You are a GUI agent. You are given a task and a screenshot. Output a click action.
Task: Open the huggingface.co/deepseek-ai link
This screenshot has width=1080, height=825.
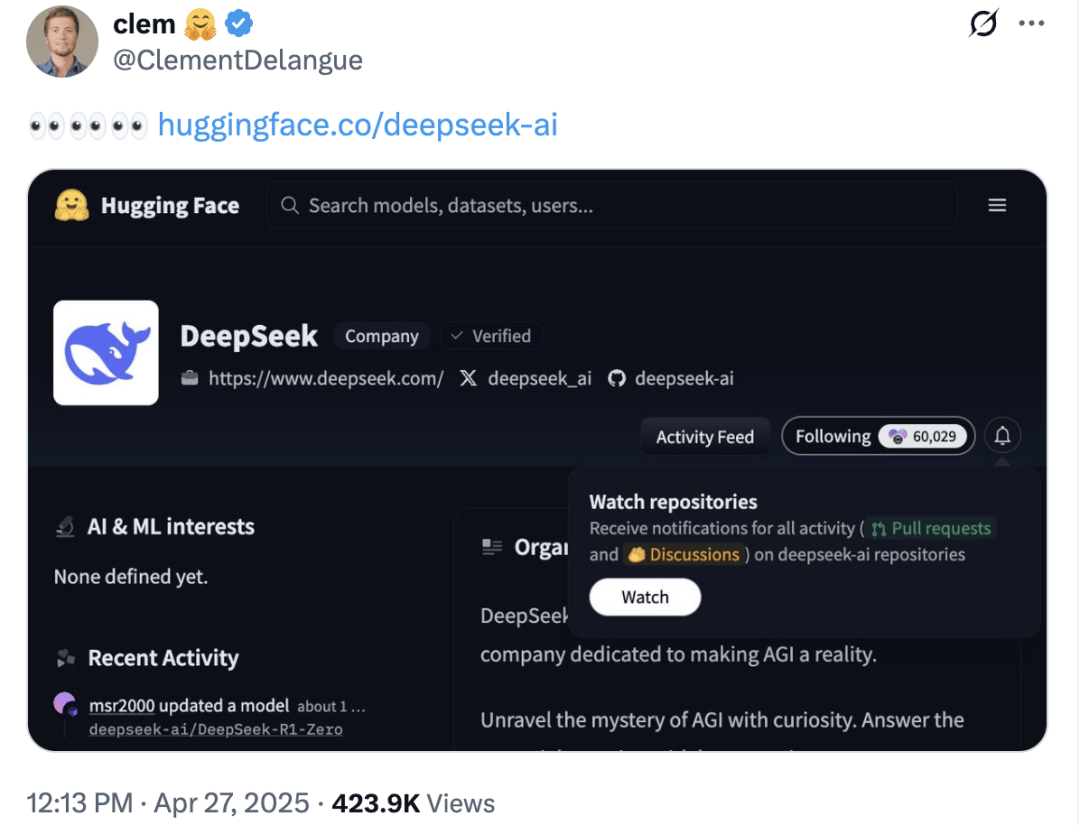(x=357, y=125)
